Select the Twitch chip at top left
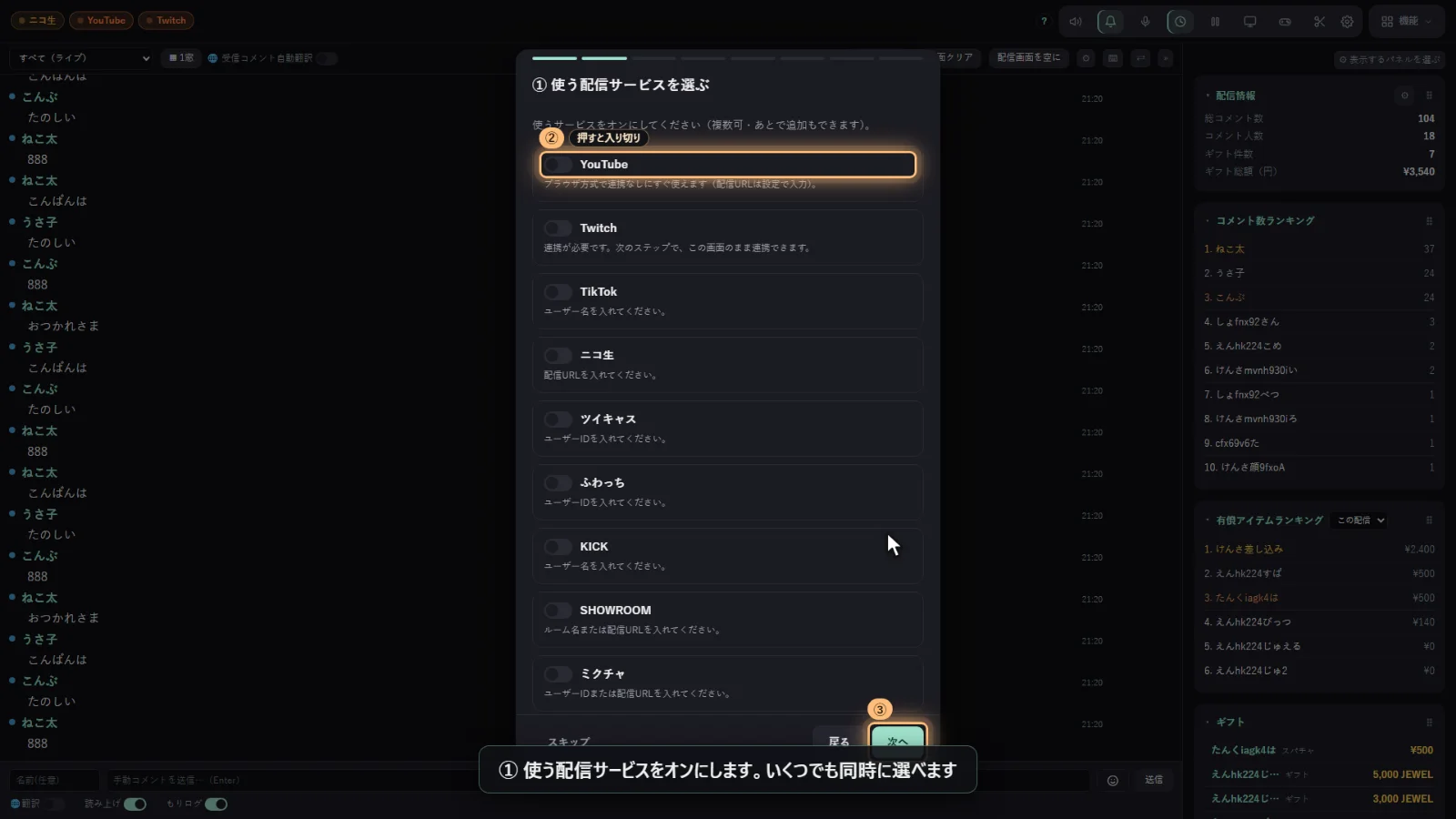Screen dimensions: 1456x819 [x=167, y=20]
